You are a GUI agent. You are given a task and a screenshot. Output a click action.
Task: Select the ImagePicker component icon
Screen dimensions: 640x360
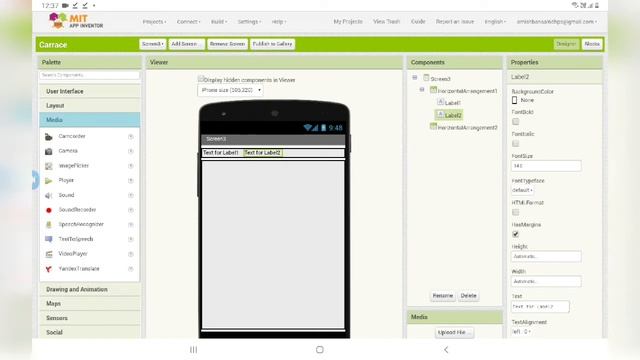[49, 166]
